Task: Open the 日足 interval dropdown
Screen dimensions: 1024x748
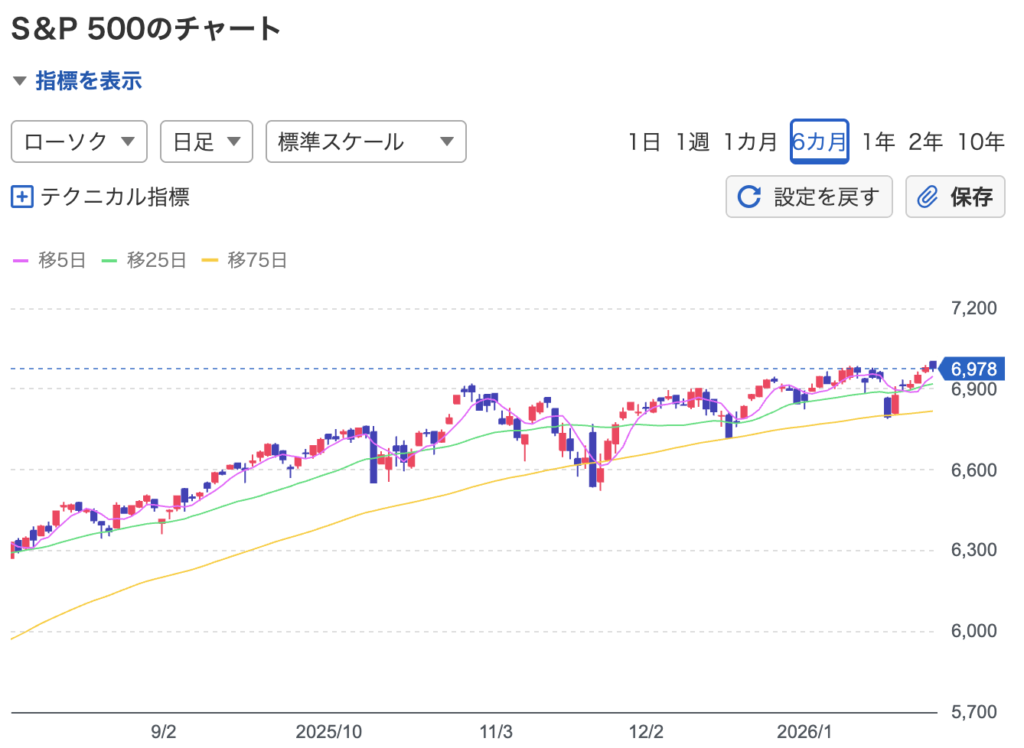Action: click(206, 142)
